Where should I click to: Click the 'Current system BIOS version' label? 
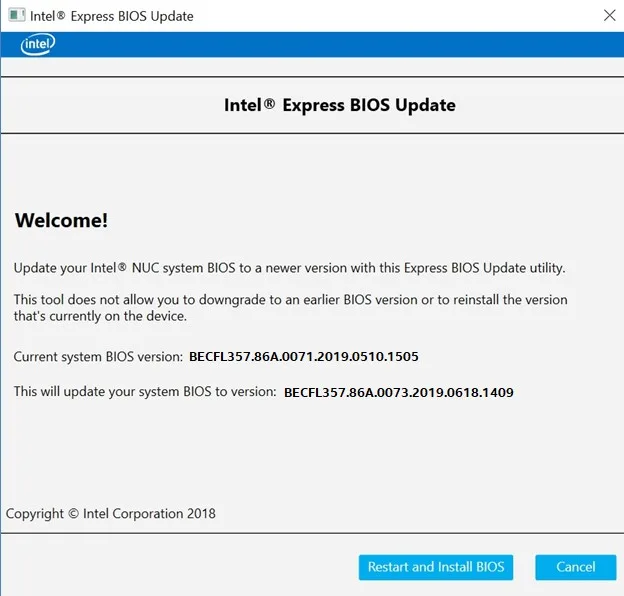(98, 357)
